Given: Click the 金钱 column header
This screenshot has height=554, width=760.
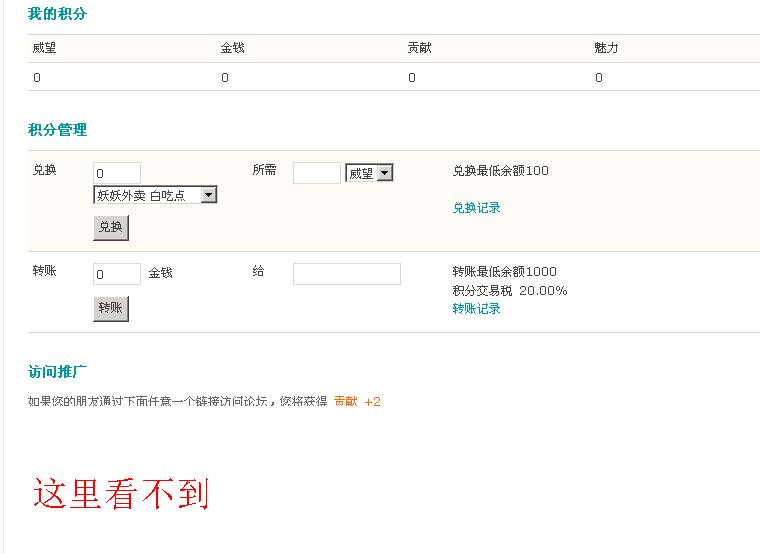Looking at the screenshot, I should (x=232, y=48).
